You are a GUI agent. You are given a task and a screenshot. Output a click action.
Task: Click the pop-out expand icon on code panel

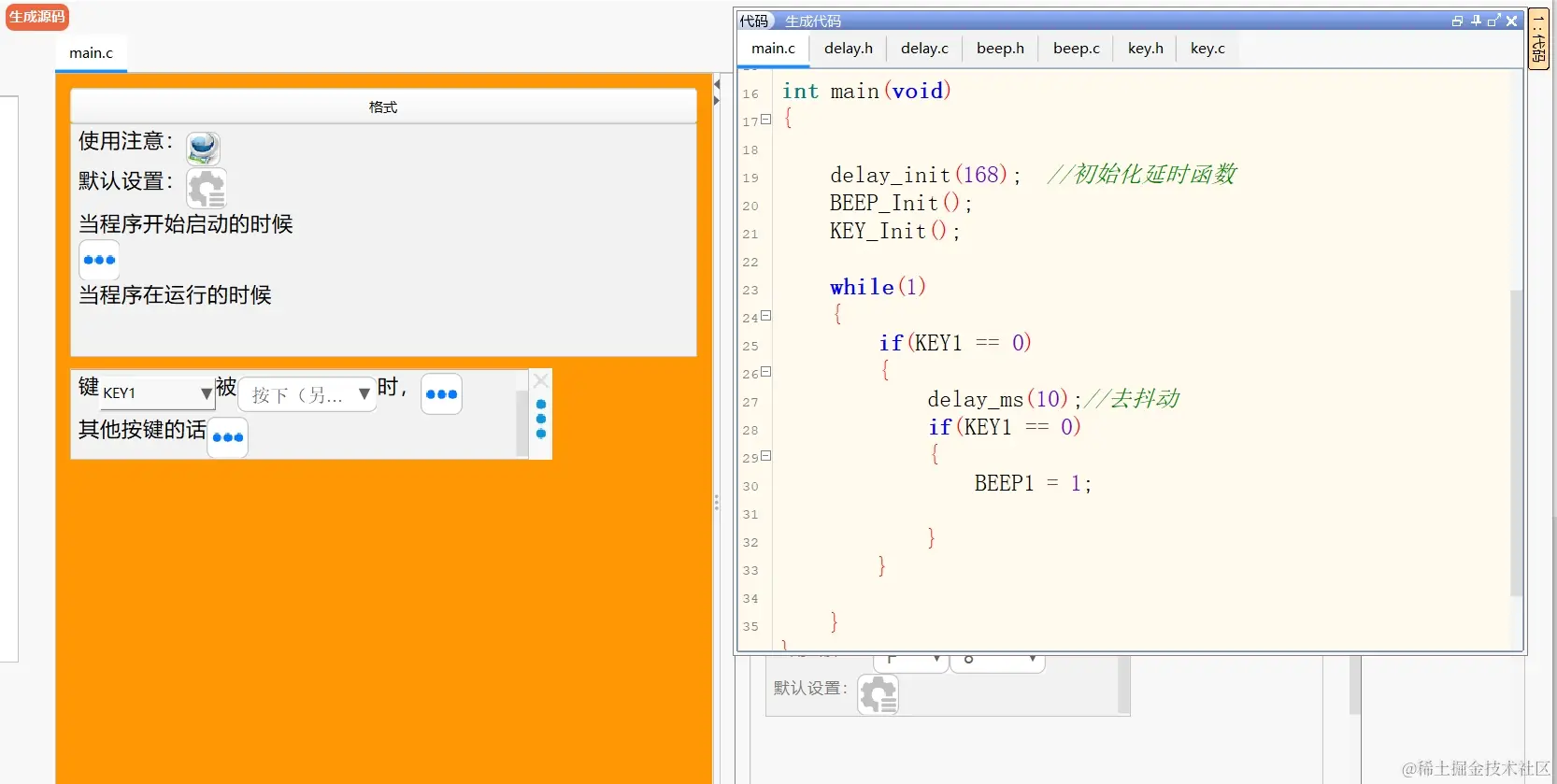pos(1493,21)
